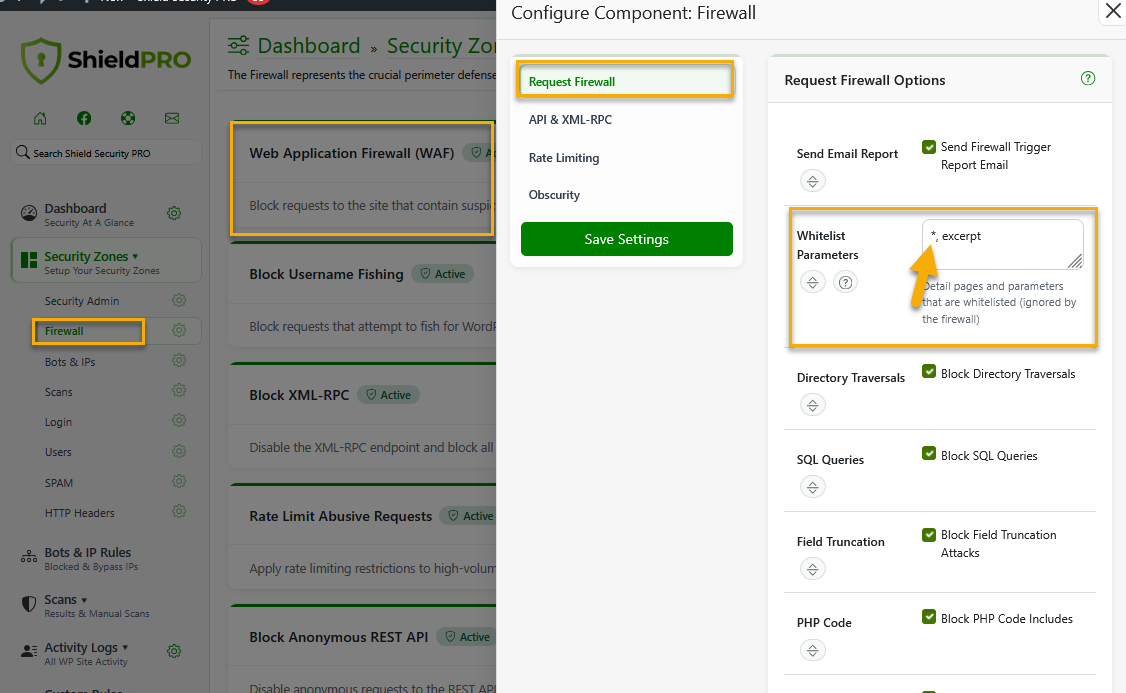
Task: Click the ShieldPRO logo
Action: coord(106,60)
